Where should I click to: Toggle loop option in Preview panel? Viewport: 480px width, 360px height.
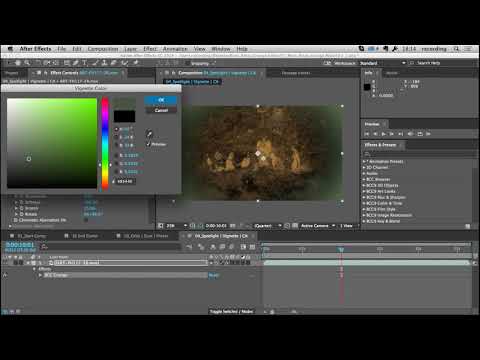pos(420,134)
